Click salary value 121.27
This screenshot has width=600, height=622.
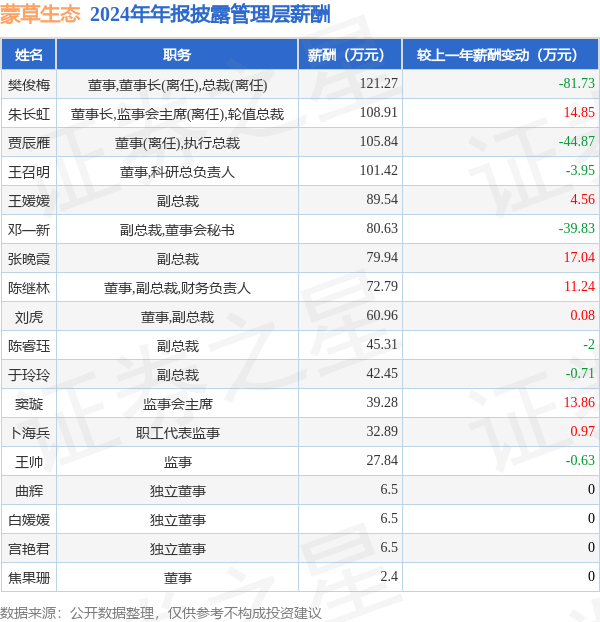point(379,83)
